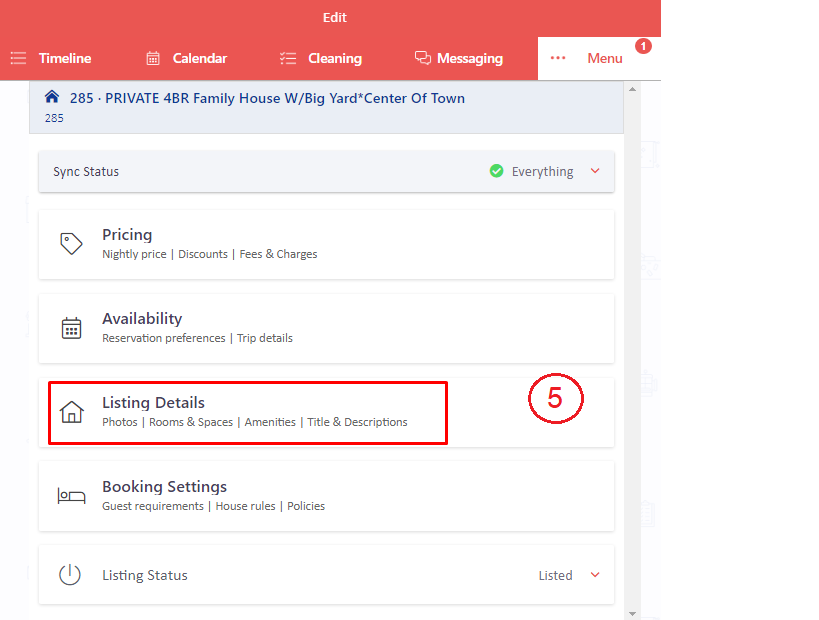The image size is (819, 620).
Task: Click the Listing Status label
Action: pyautogui.click(x=145, y=575)
